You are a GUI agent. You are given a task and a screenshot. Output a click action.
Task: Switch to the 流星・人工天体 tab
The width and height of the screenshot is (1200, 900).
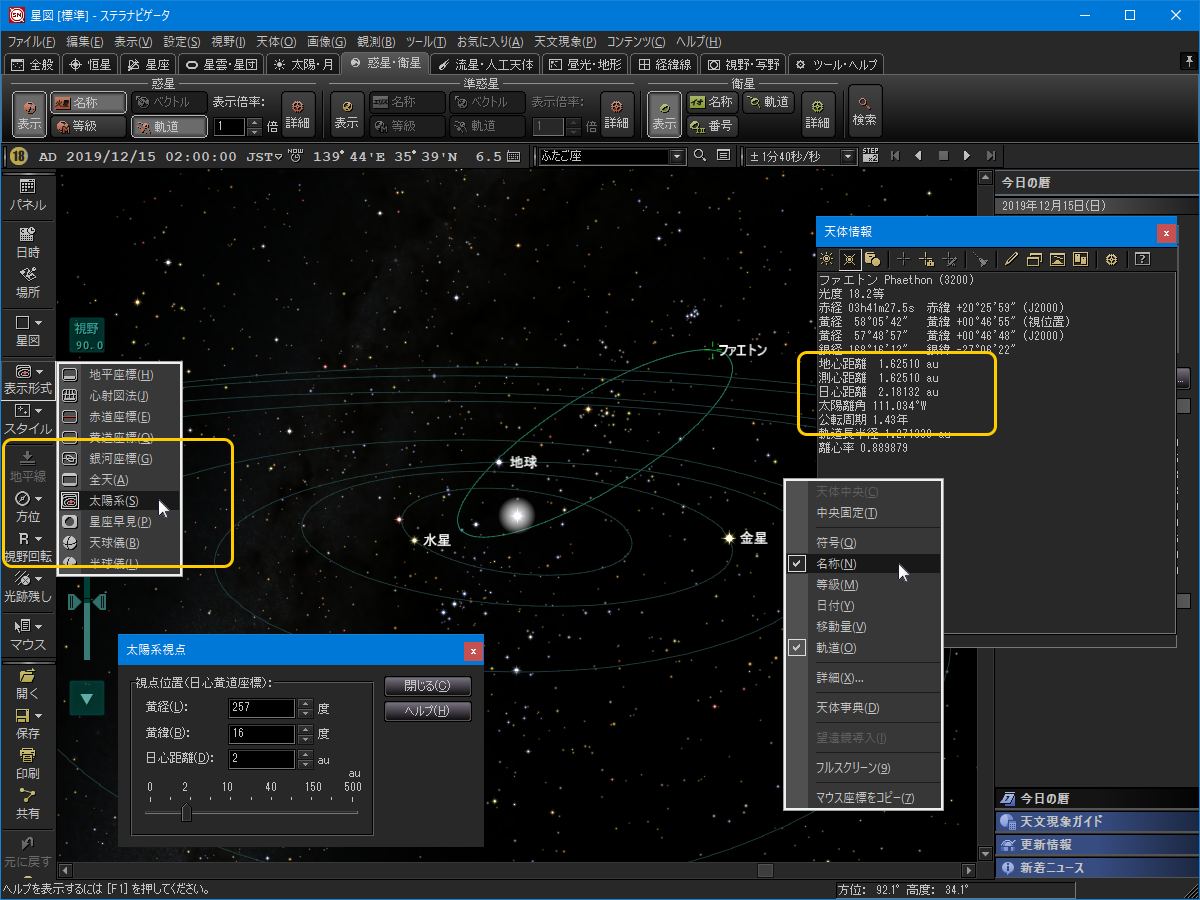pos(486,64)
